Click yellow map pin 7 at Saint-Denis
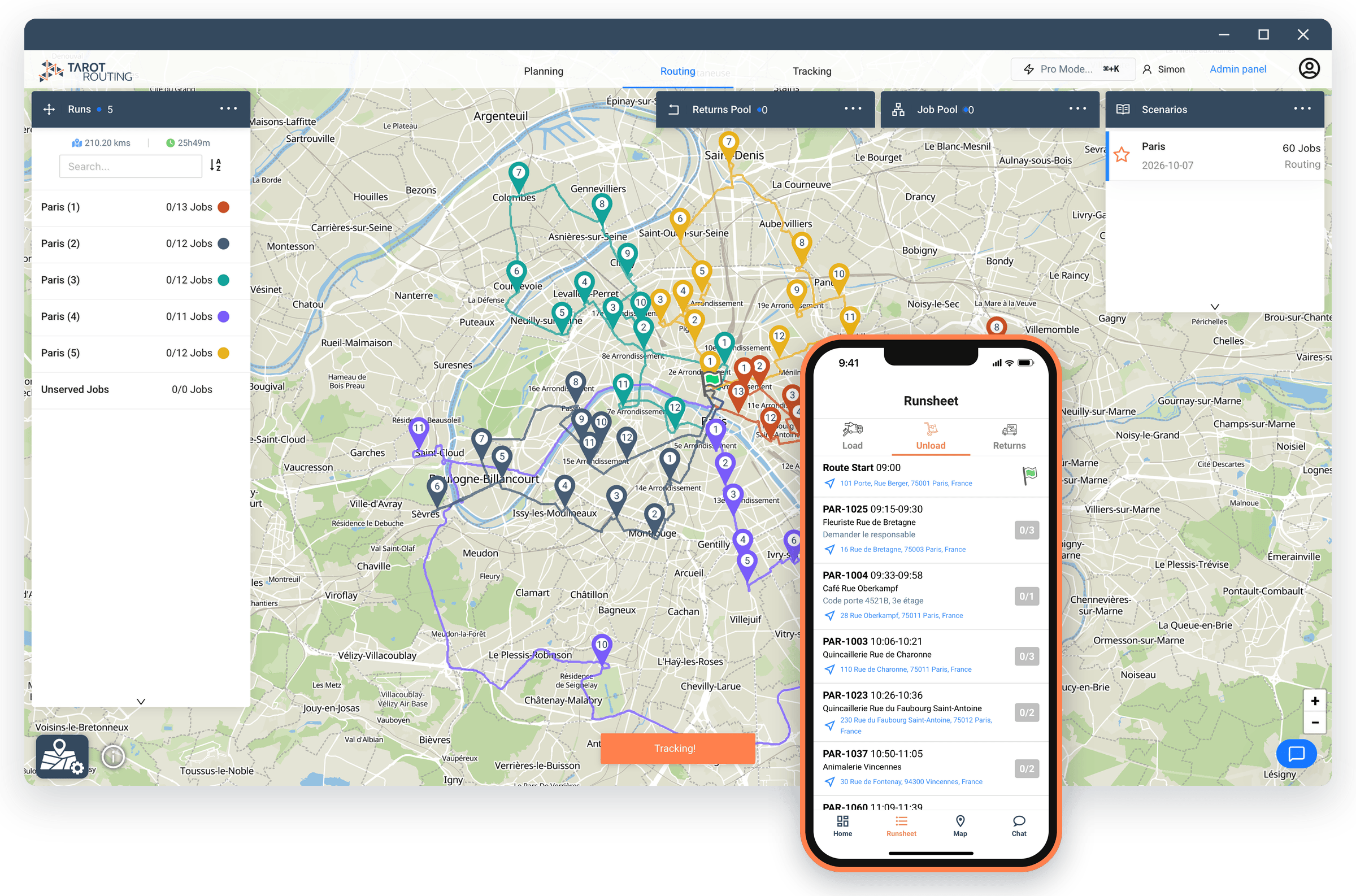 pos(729,146)
